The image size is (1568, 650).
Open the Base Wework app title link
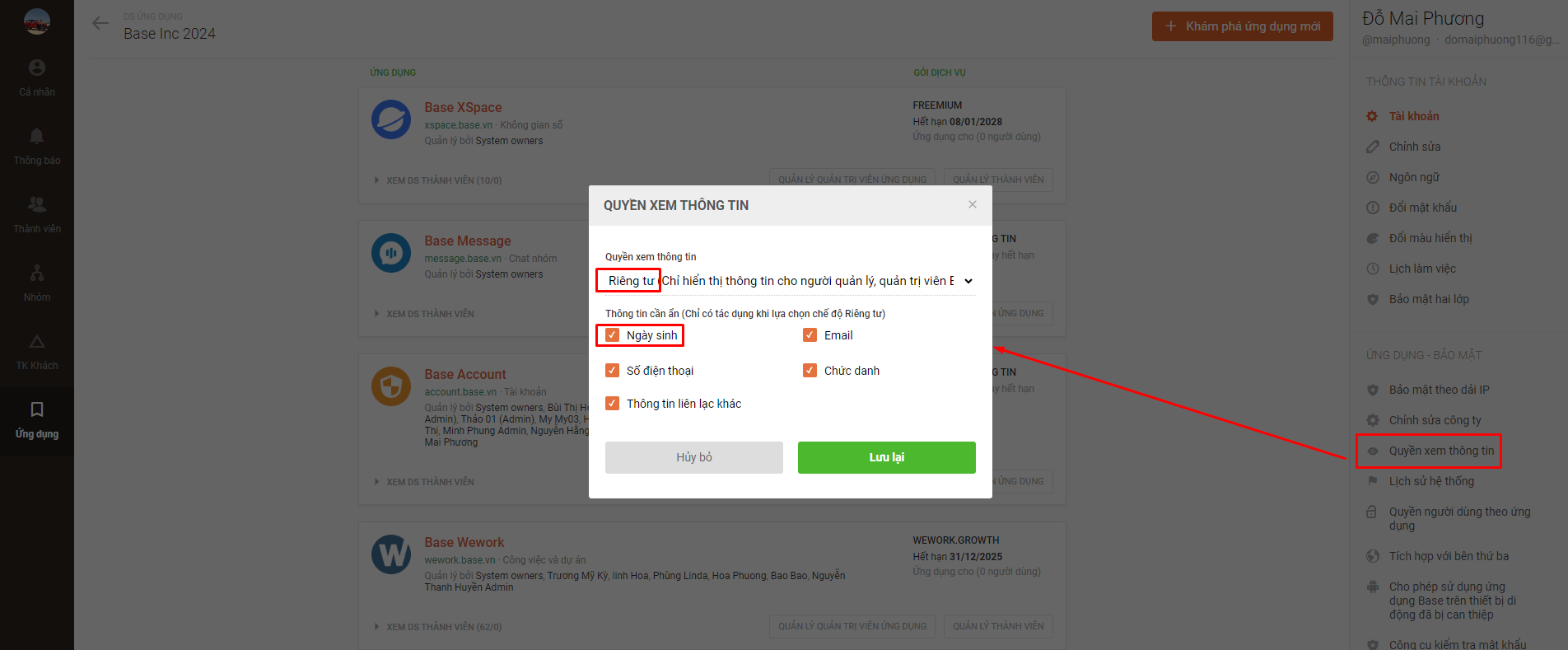(x=464, y=542)
